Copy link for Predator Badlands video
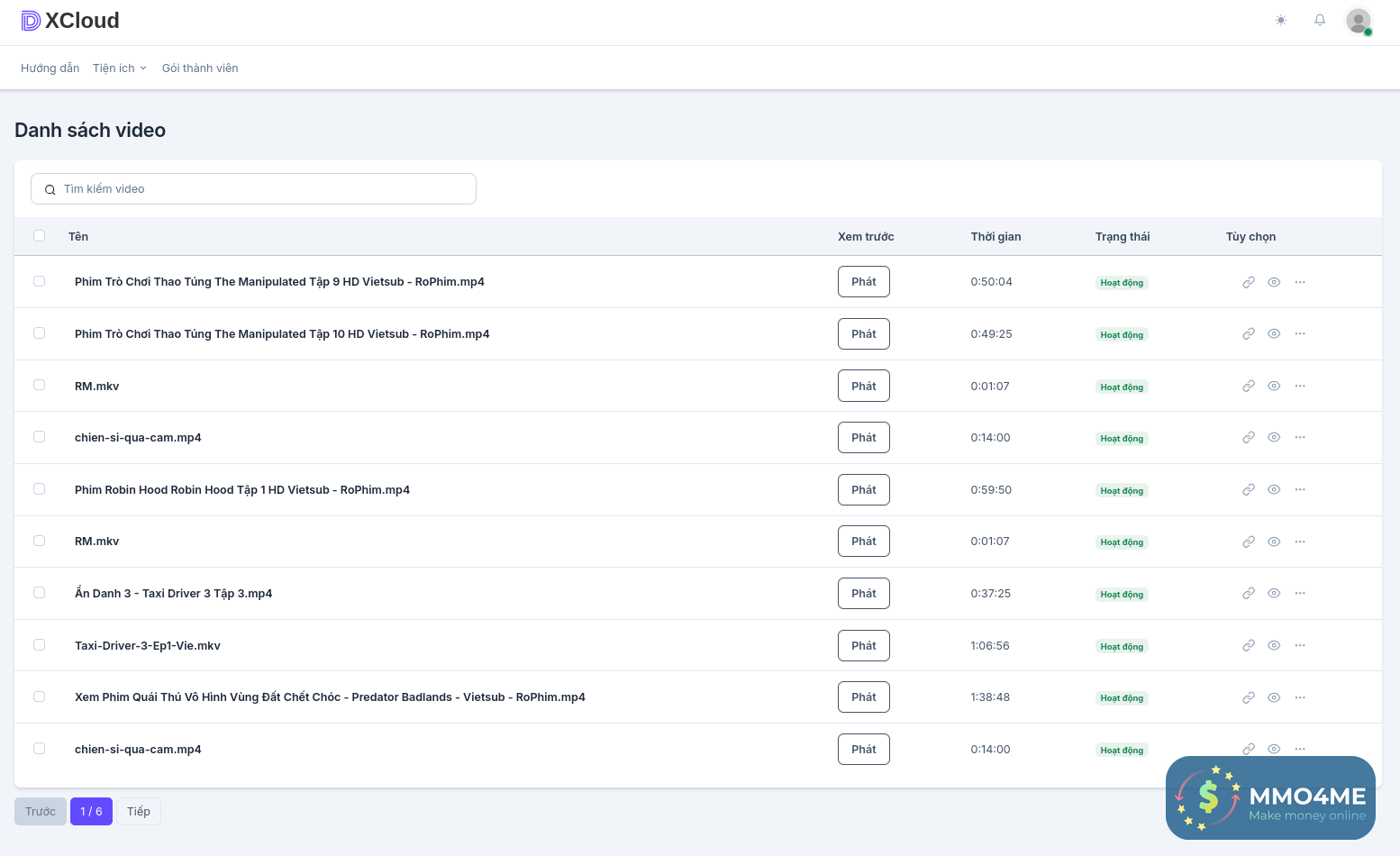Viewport: 1400px width, 856px height. click(1249, 697)
